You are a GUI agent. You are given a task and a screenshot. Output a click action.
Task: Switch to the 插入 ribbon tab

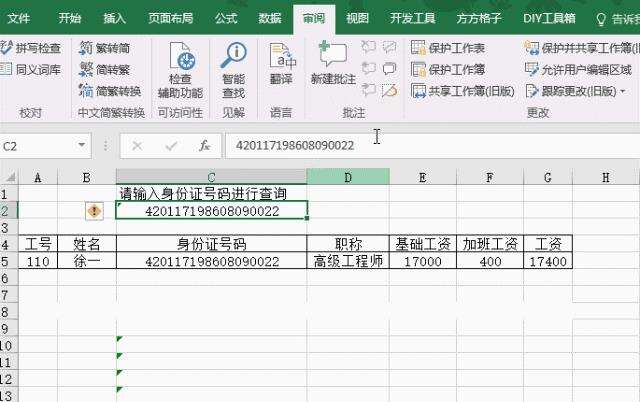tap(114, 18)
